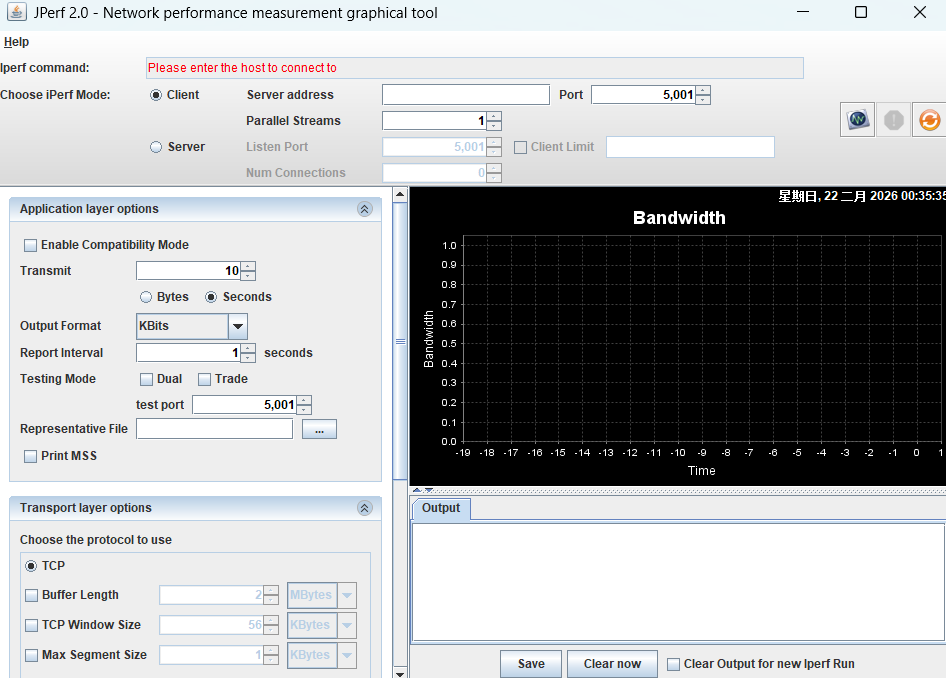946x678 pixels.
Task: Browse for a Representative File with the ... button
Action: (x=319, y=429)
